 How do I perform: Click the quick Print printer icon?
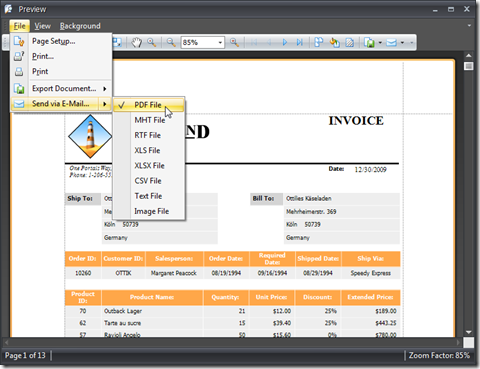(x=19, y=71)
